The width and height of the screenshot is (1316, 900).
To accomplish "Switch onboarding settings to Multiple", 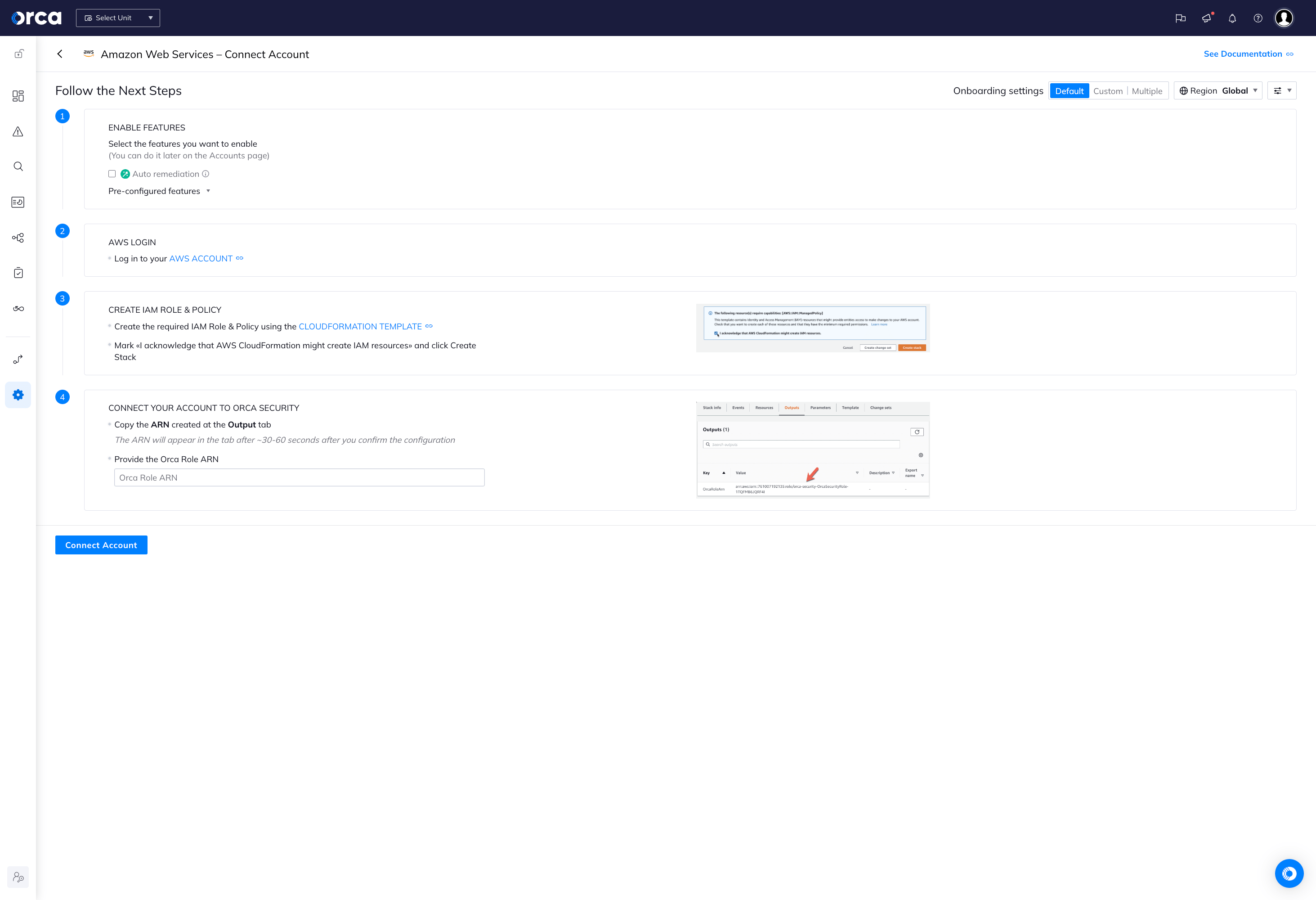I will pos(1147,90).
